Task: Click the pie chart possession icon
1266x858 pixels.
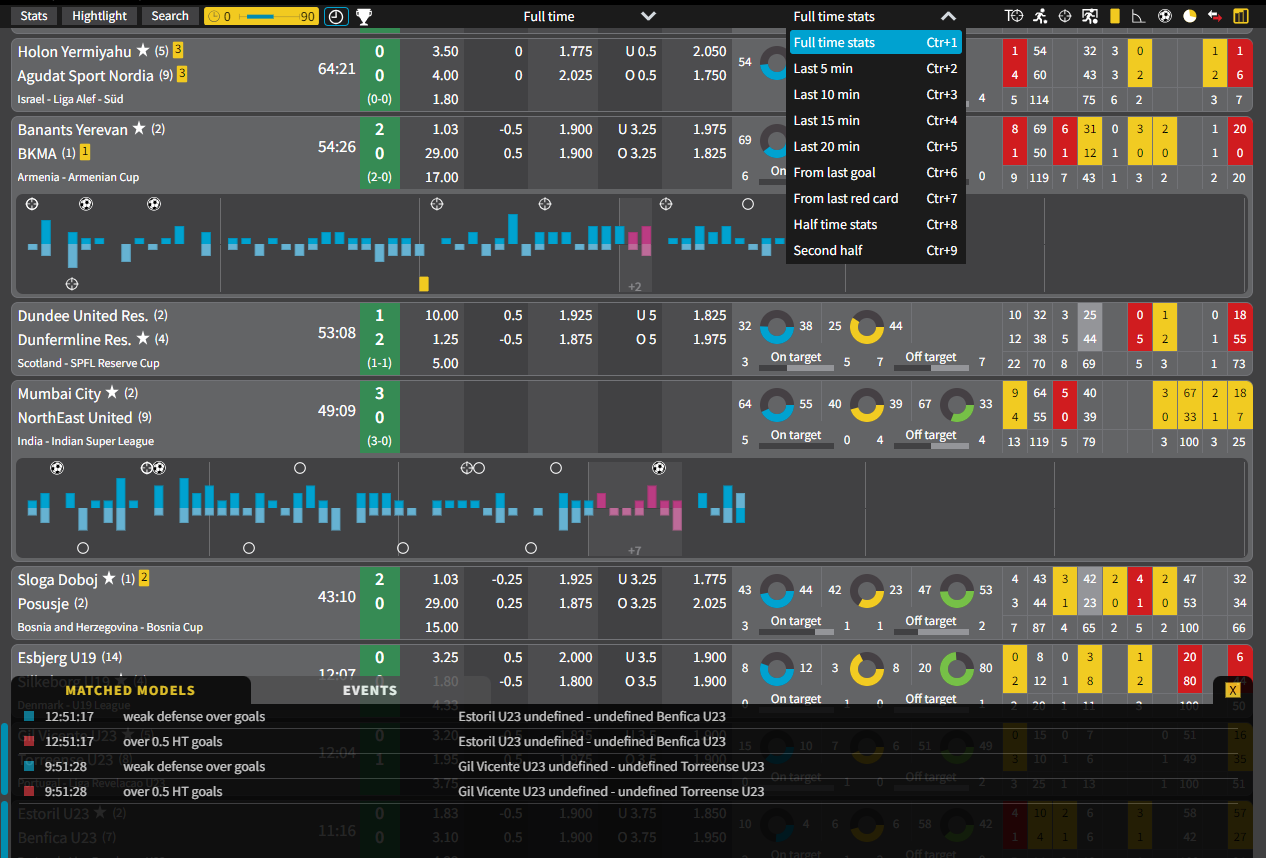Action: pos(1189,16)
